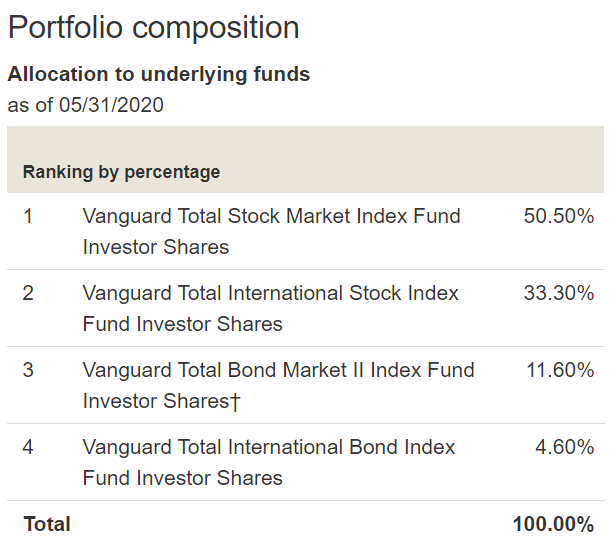Image resolution: width=614 pixels, height=538 pixels.
Task: Select the Allocation to underlying funds subheading
Action: [158, 74]
